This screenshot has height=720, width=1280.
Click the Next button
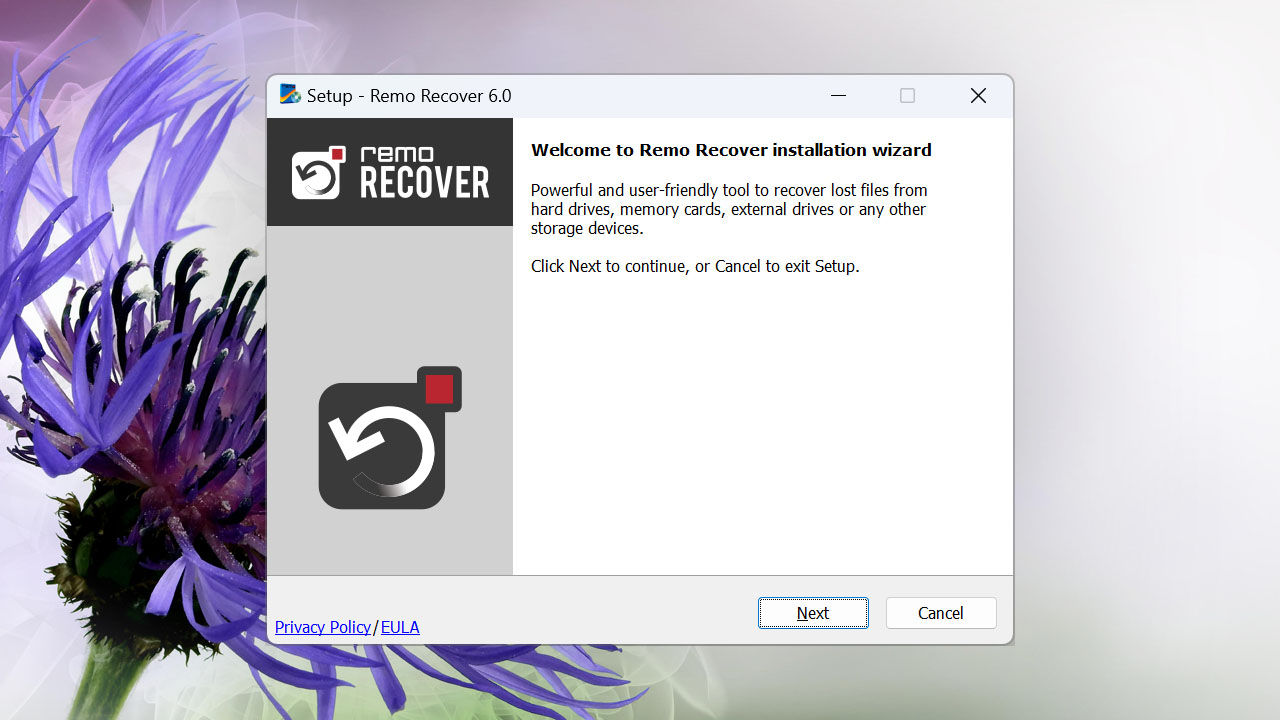(x=813, y=613)
